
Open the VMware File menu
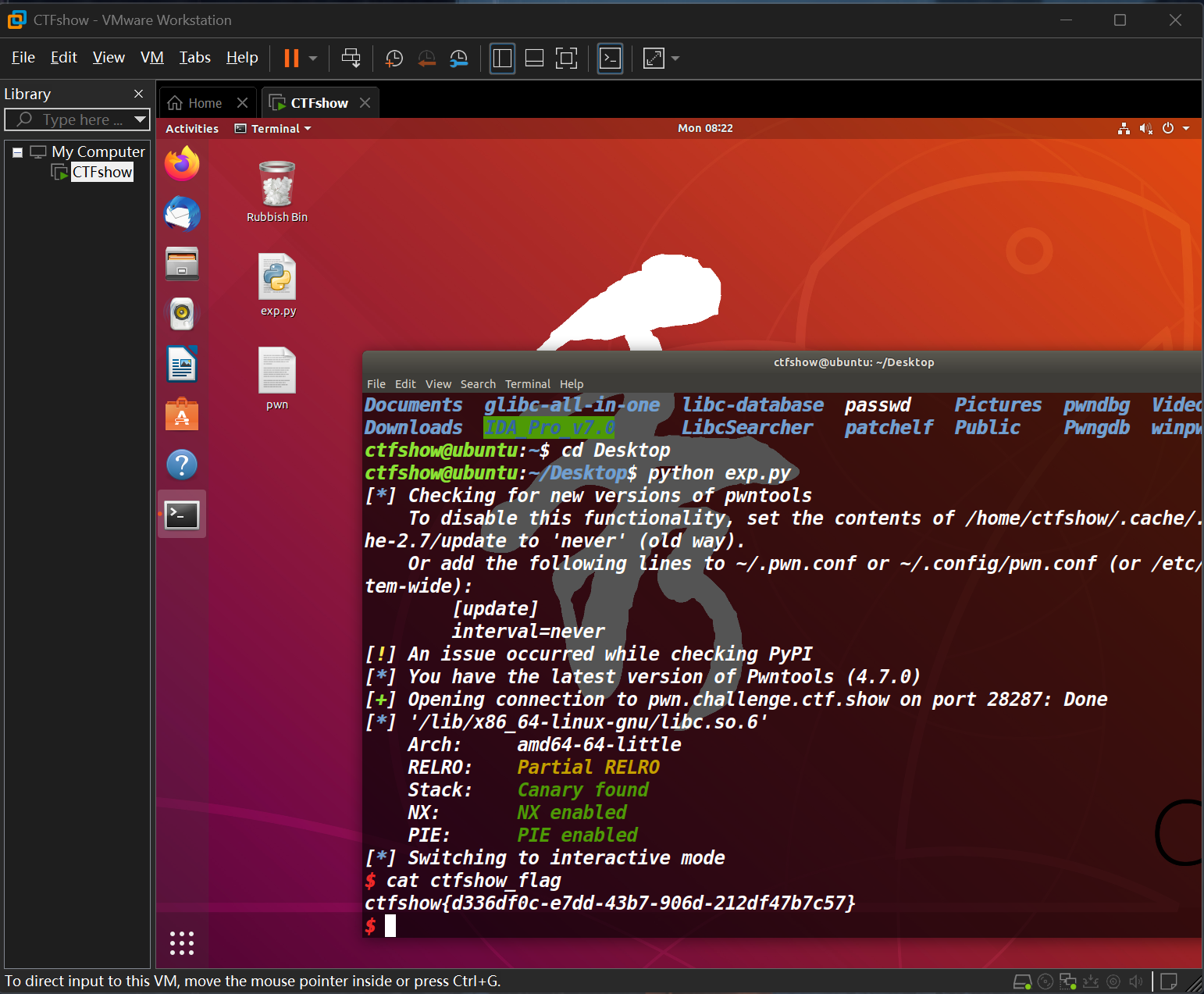[x=23, y=58]
